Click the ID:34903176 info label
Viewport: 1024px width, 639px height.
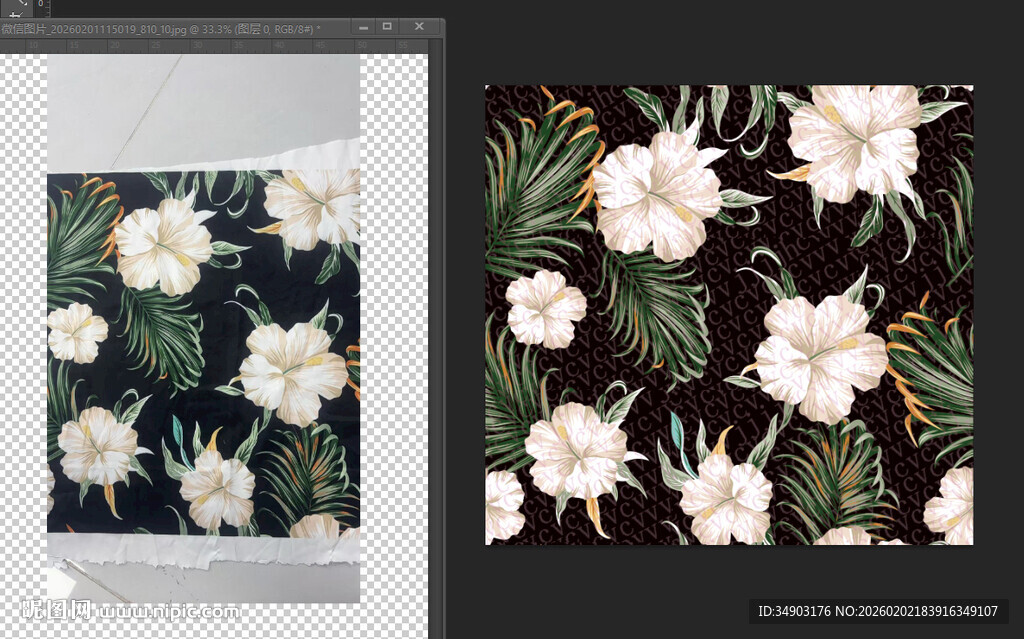(877, 611)
